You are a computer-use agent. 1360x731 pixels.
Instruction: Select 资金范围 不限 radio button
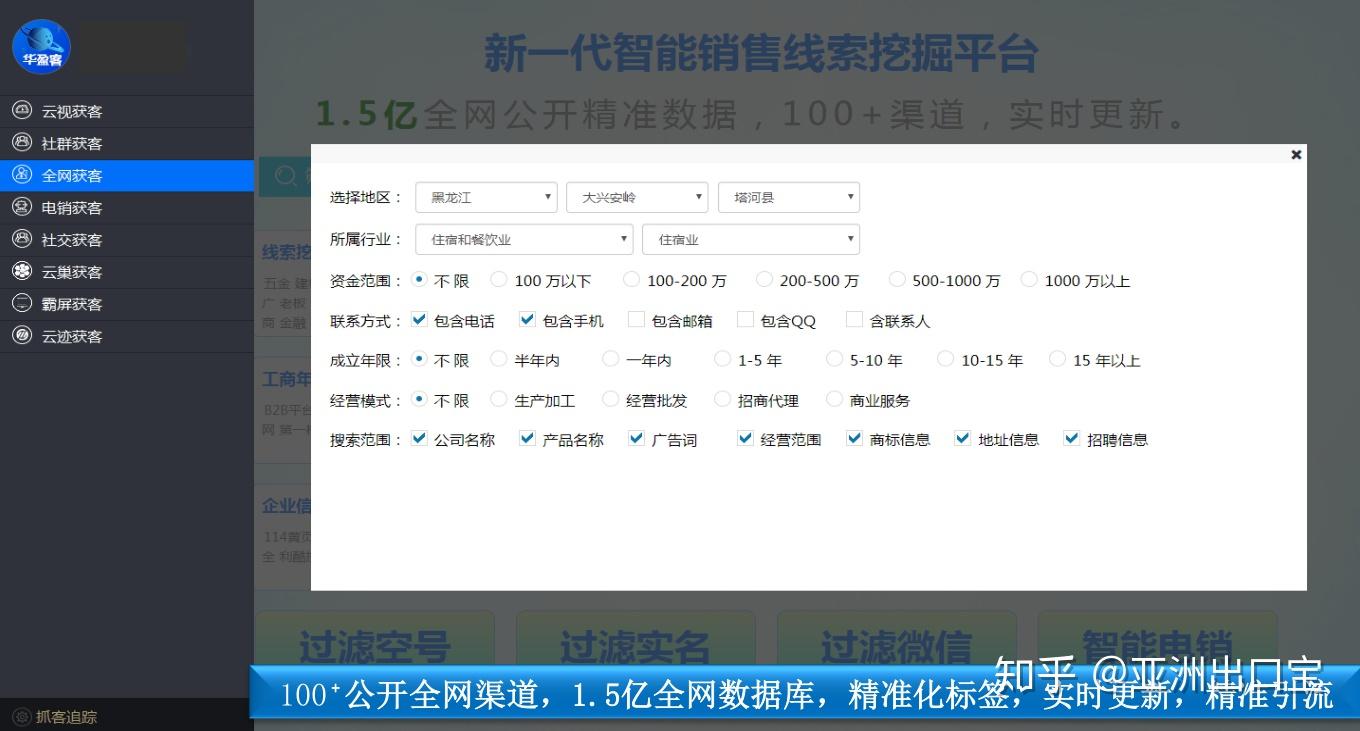[419, 279]
